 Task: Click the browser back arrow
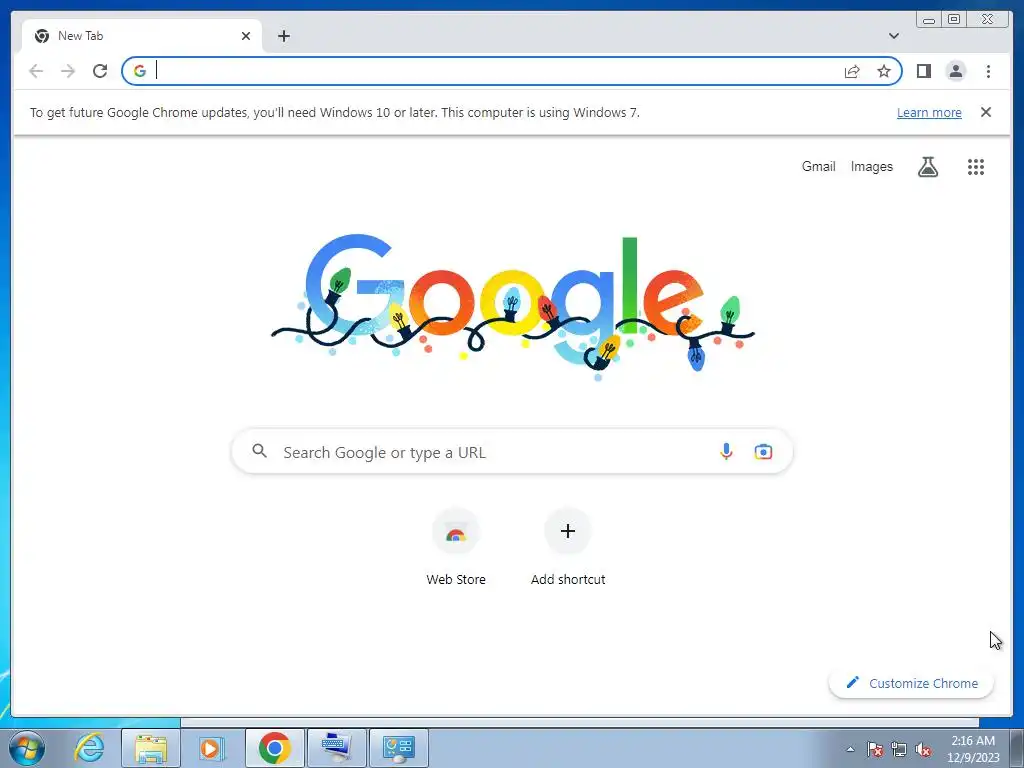(x=36, y=71)
